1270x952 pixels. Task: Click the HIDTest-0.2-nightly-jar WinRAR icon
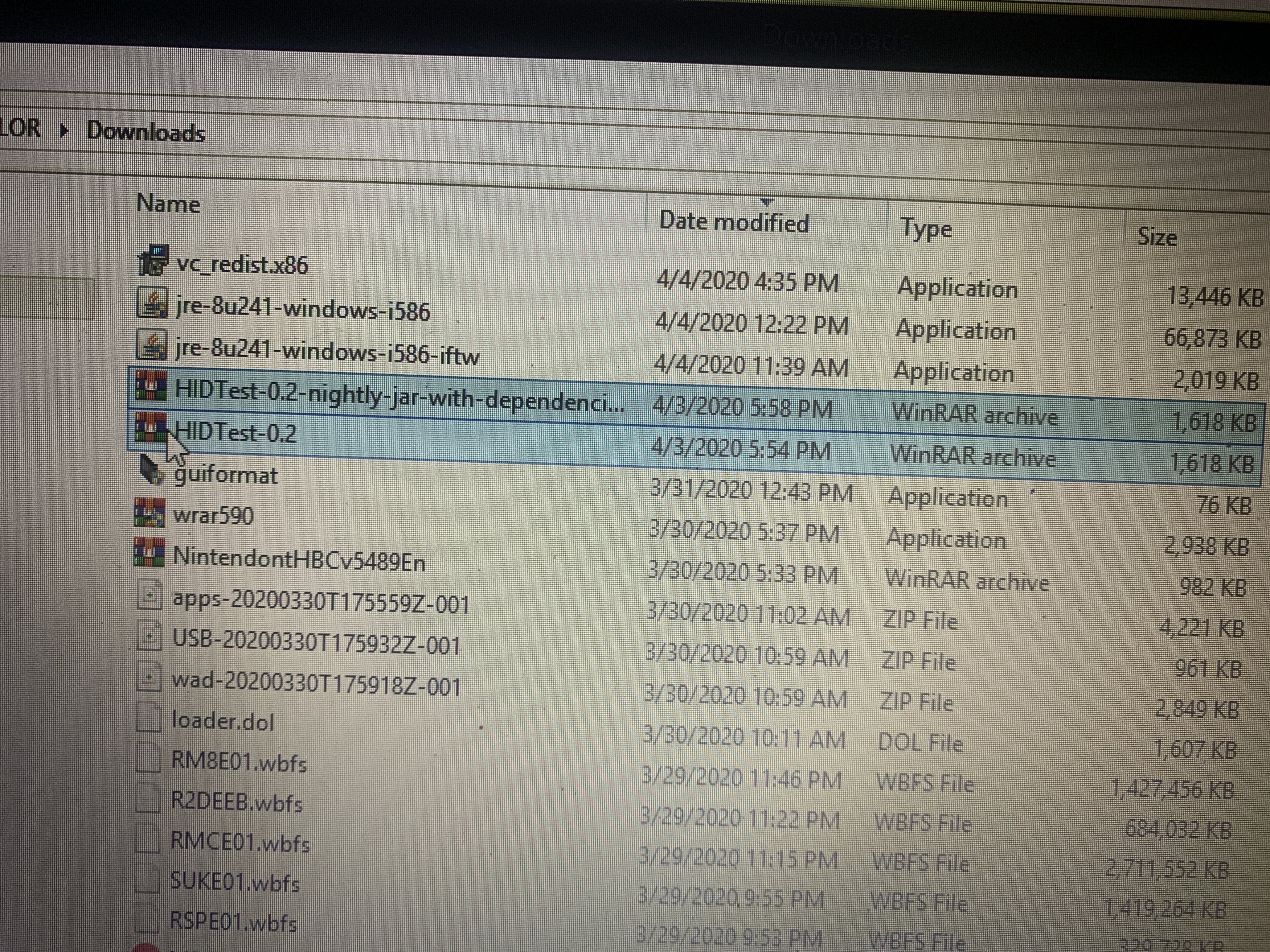(x=151, y=385)
